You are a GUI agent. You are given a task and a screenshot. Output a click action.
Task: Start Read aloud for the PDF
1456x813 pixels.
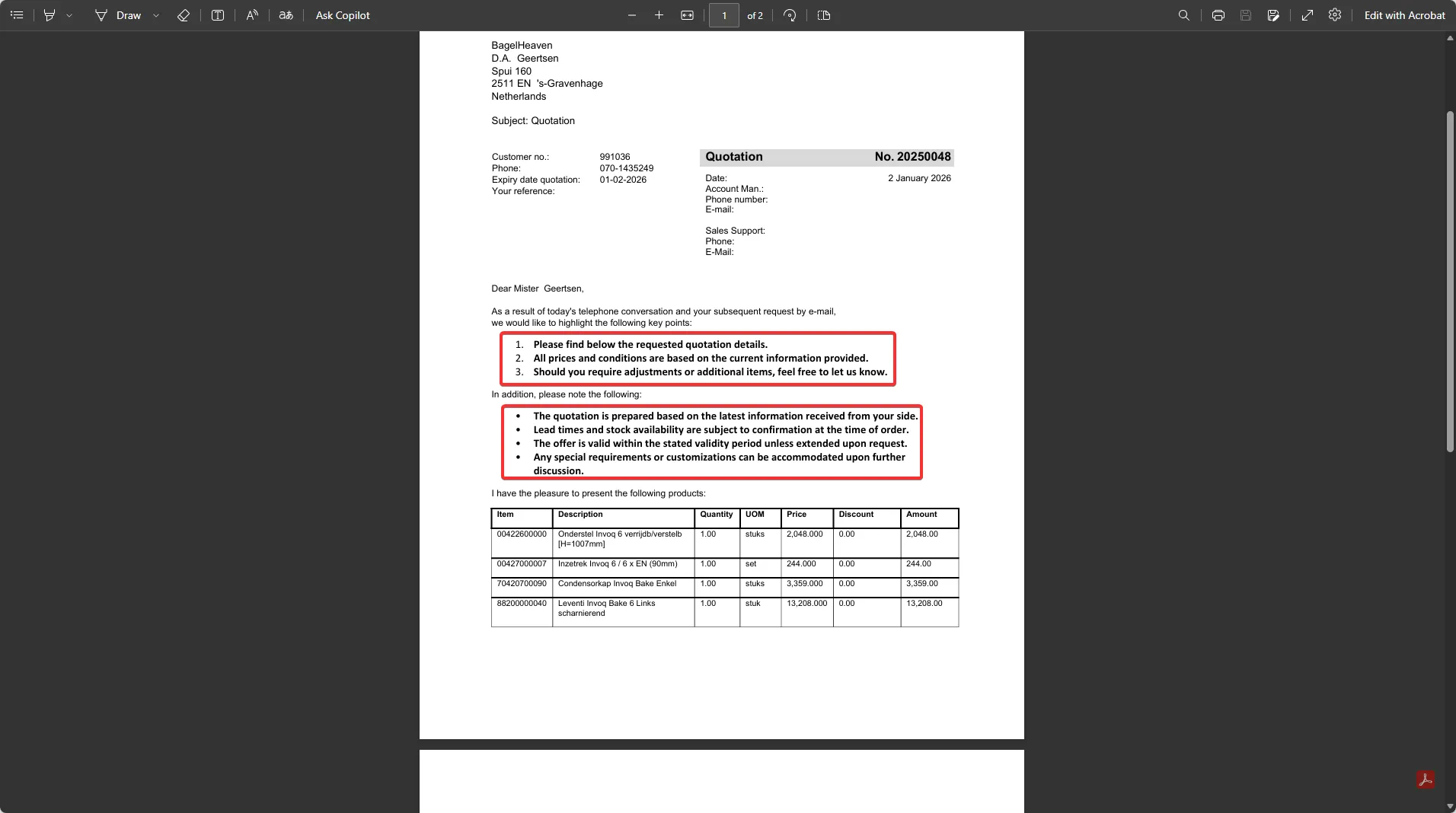(x=252, y=15)
